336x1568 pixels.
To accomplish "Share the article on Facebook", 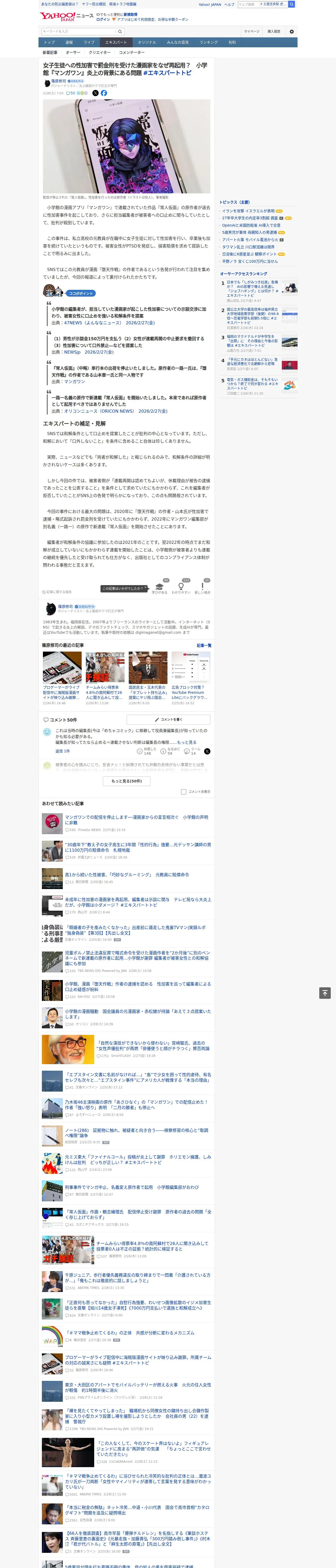I will click(104, 93).
